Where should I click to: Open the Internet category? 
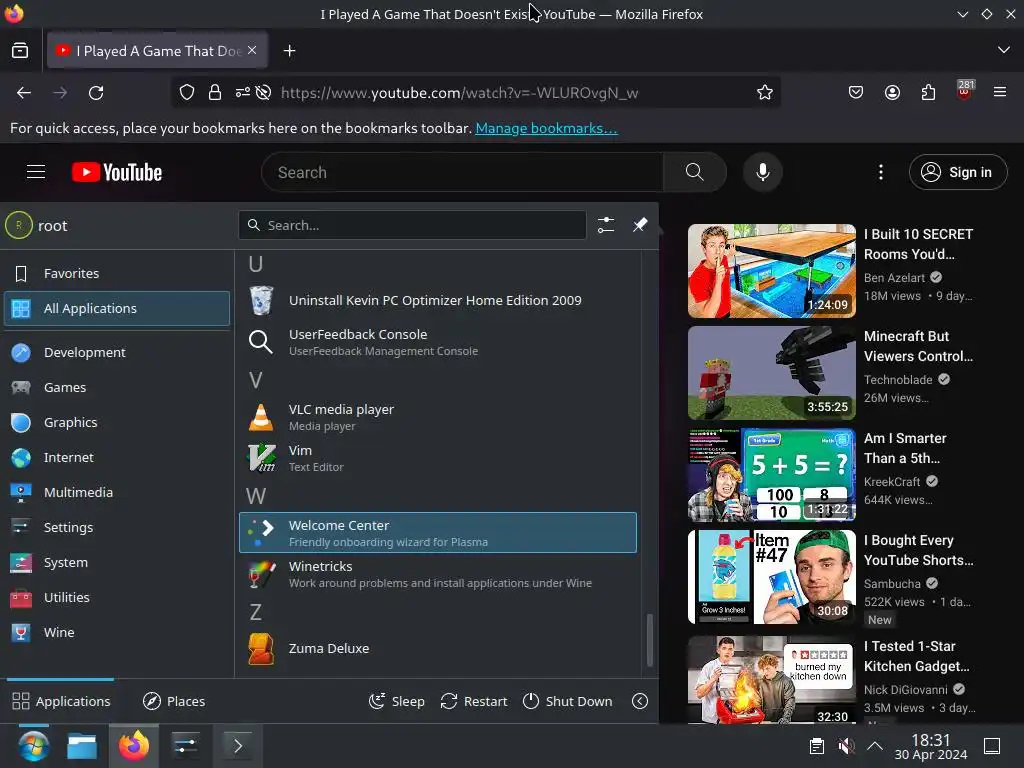click(x=117, y=458)
